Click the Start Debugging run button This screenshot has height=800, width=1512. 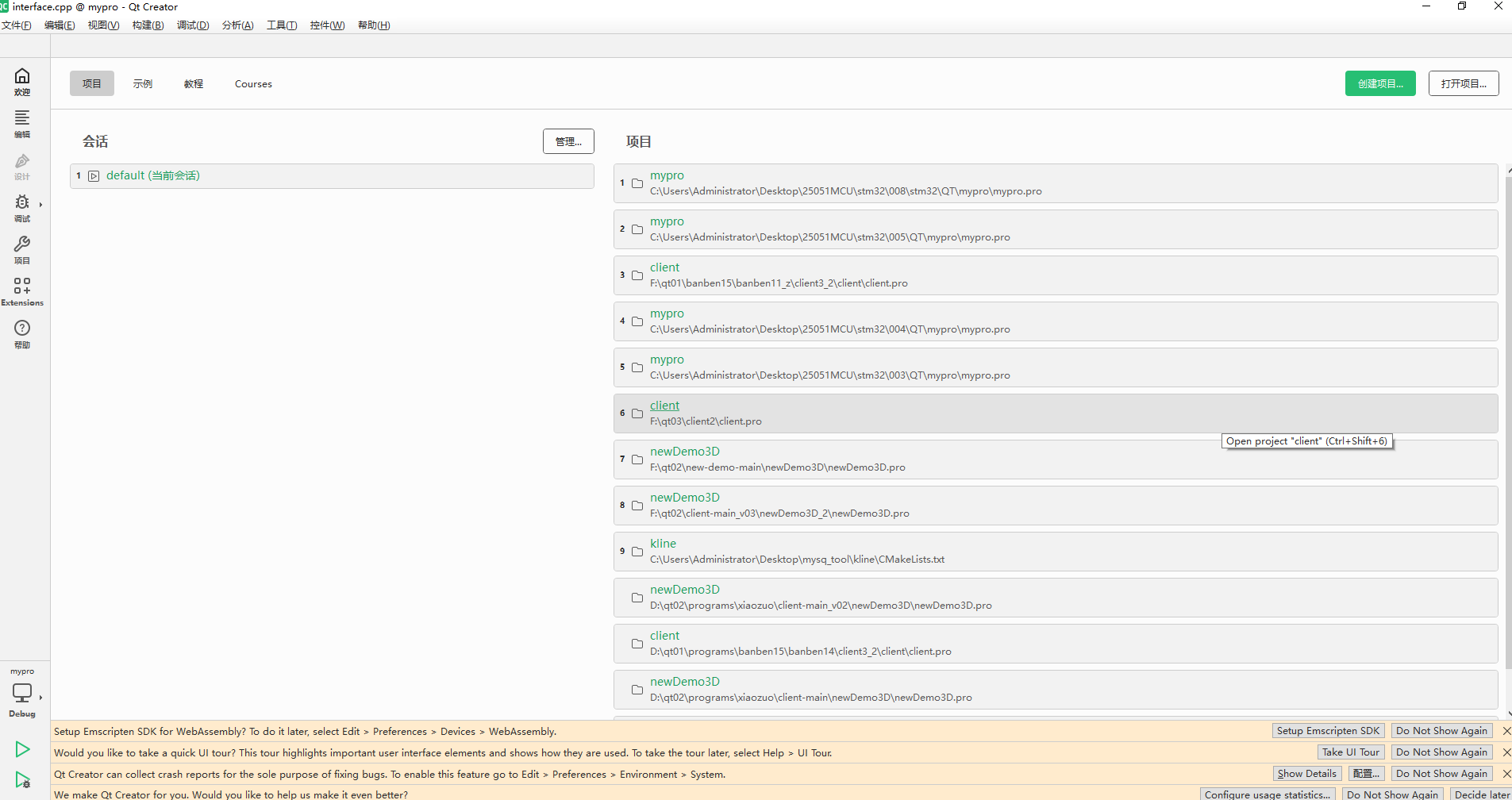pyautogui.click(x=22, y=780)
